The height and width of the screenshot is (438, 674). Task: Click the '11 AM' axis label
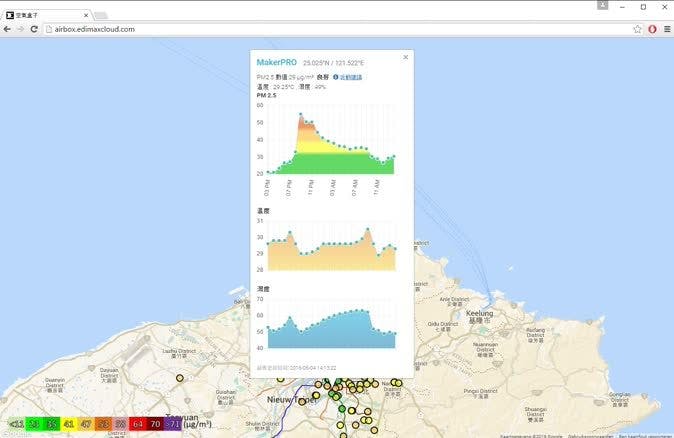376,188
